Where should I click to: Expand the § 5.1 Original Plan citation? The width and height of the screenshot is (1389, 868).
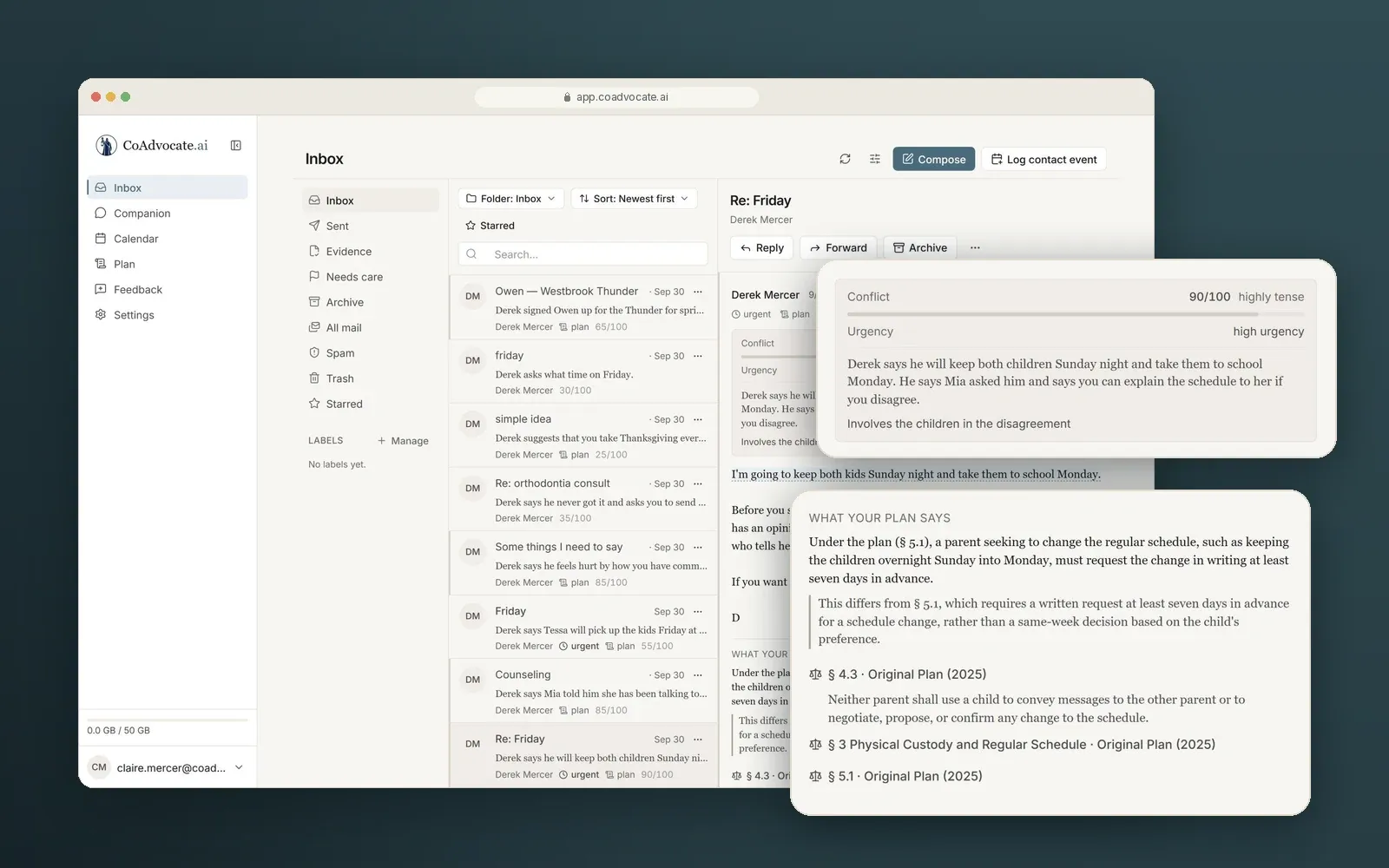coord(895,776)
